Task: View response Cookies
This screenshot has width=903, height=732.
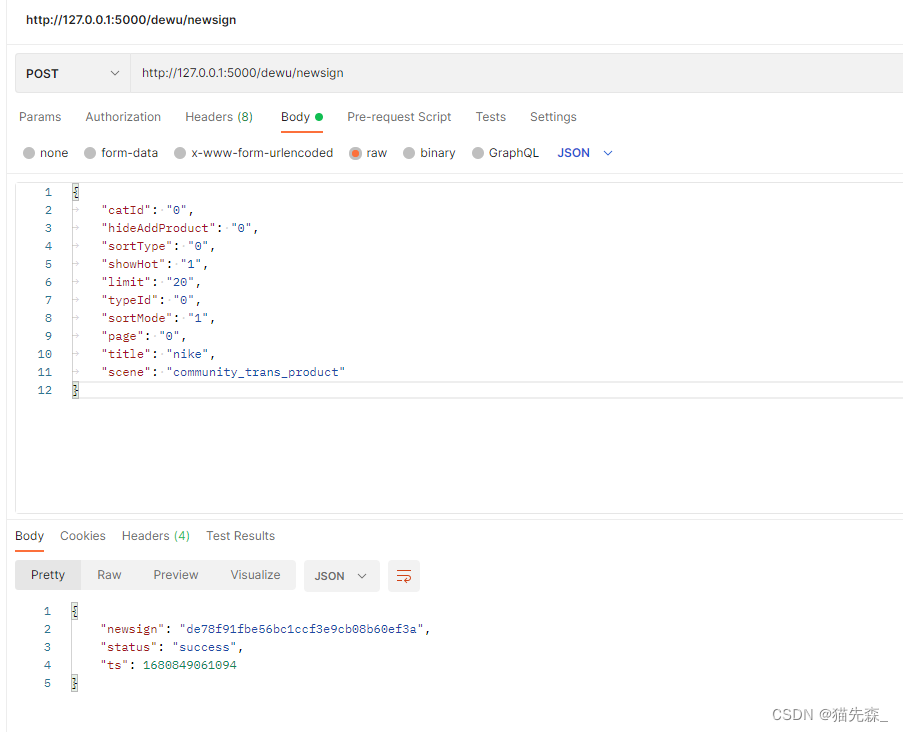Action: tap(82, 536)
